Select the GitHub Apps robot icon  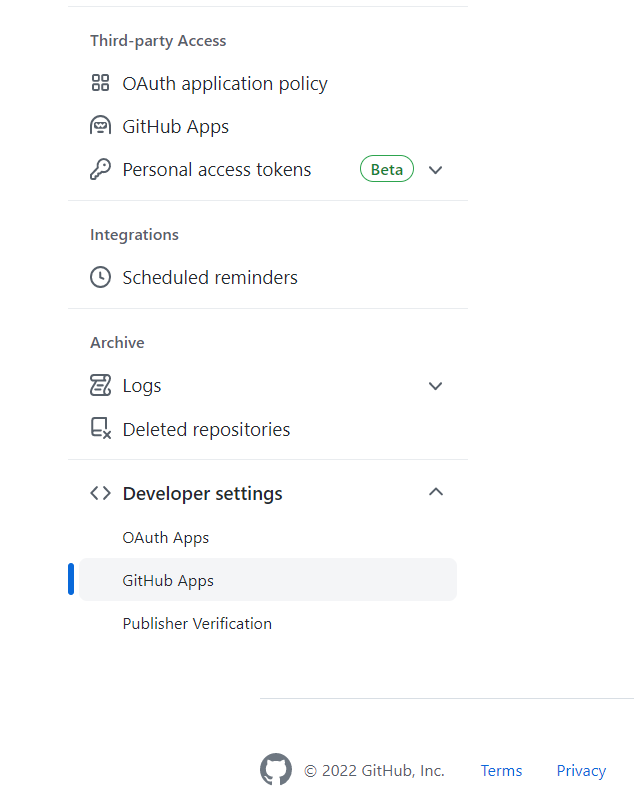(100, 126)
